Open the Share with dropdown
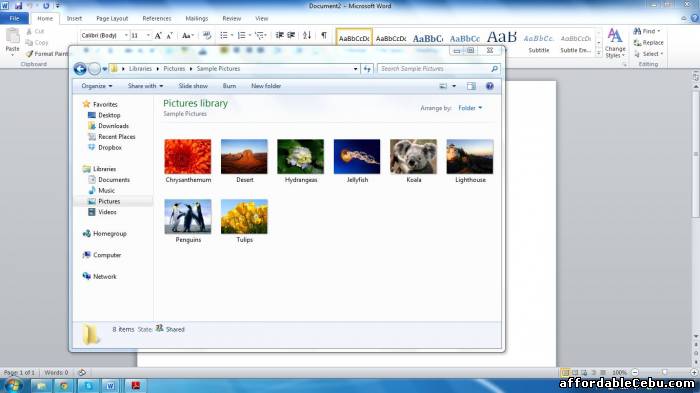Screen dimensions: 700x393 [x=145, y=86]
